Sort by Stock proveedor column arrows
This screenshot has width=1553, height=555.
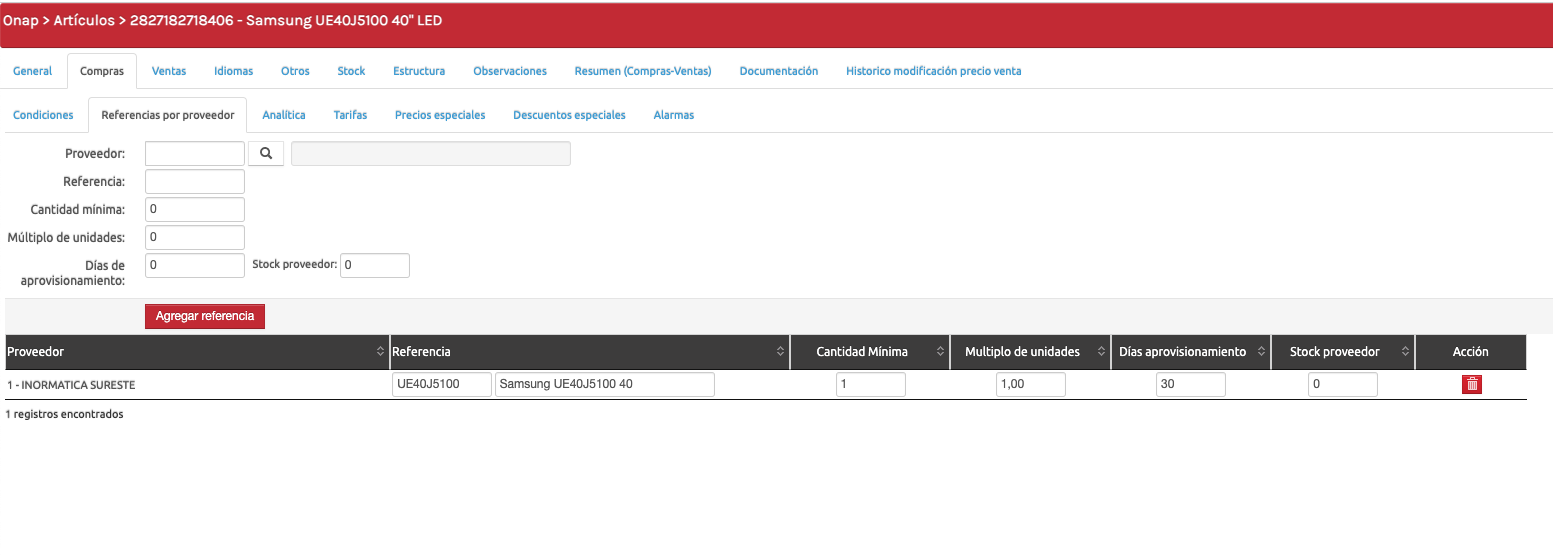(x=1405, y=352)
